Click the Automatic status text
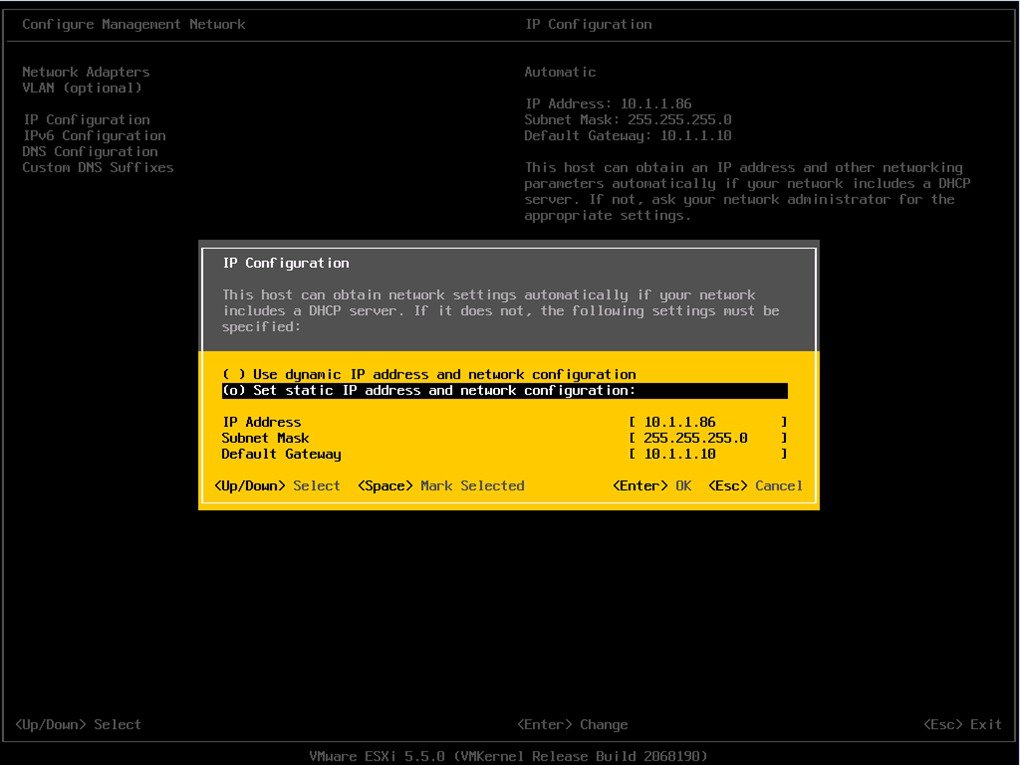Screen dimensions: 1020x765 (560, 72)
